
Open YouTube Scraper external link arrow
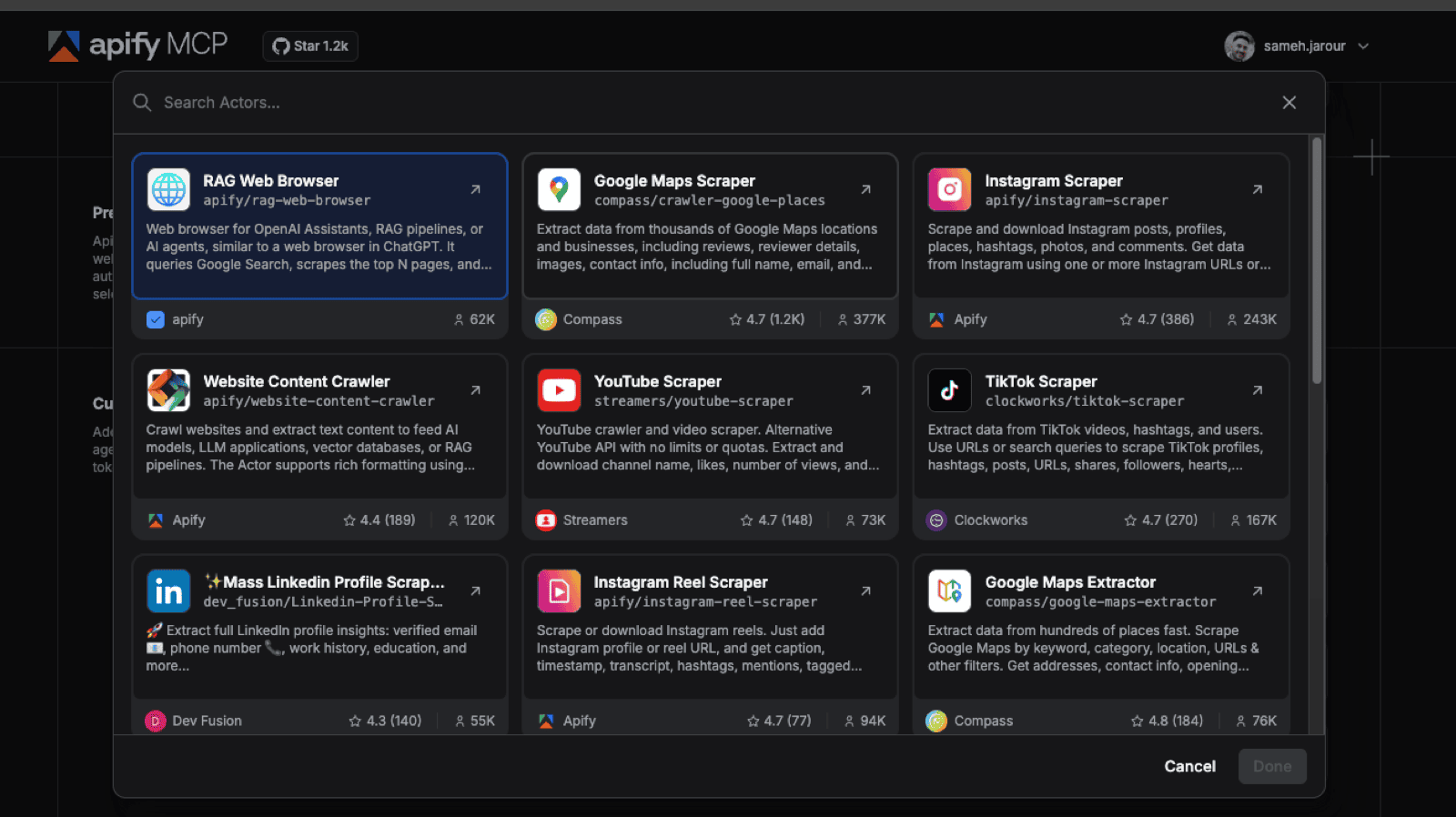(x=865, y=390)
